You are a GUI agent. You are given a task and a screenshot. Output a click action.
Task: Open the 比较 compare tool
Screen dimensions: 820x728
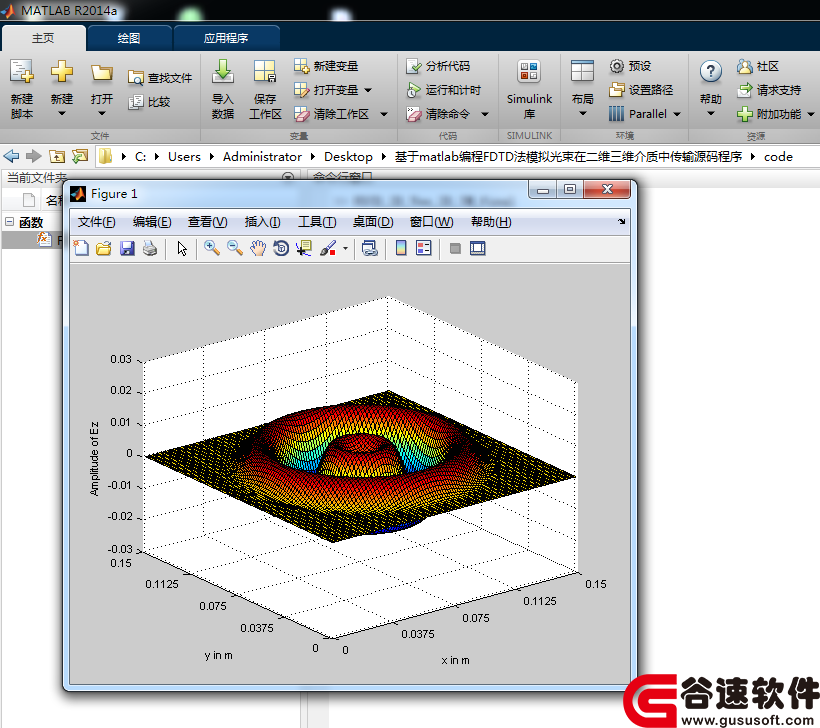point(150,102)
